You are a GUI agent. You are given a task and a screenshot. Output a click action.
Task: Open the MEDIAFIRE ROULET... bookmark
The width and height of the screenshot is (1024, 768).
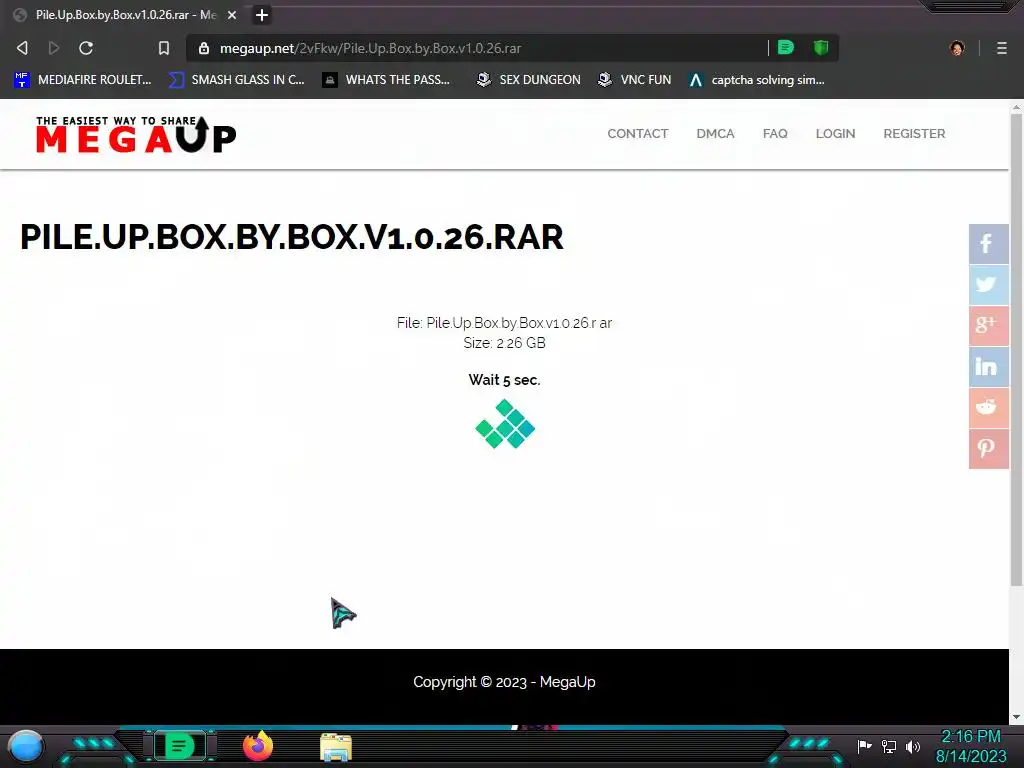point(82,80)
